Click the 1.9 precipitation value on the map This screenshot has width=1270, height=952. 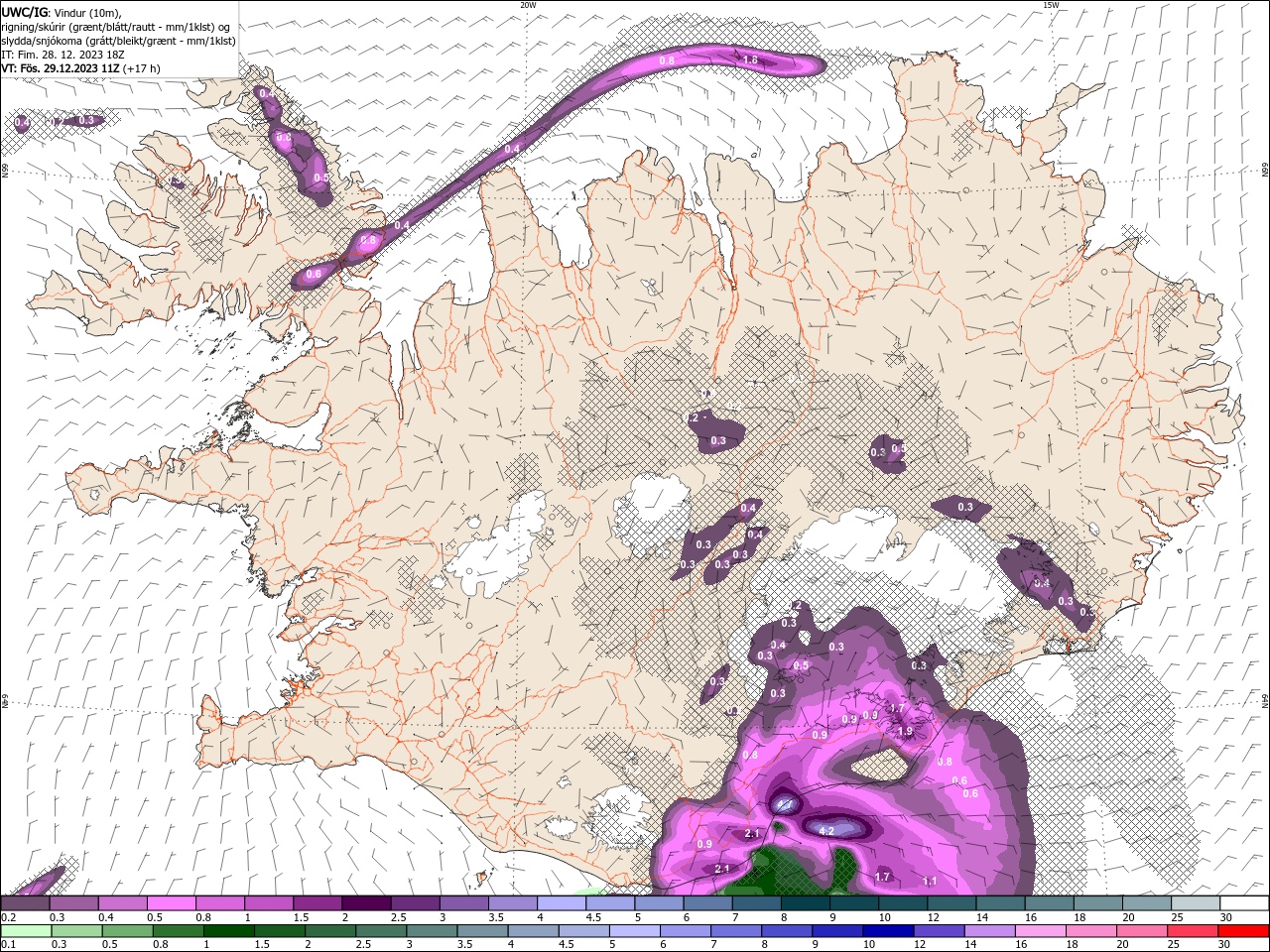pos(905,732)
